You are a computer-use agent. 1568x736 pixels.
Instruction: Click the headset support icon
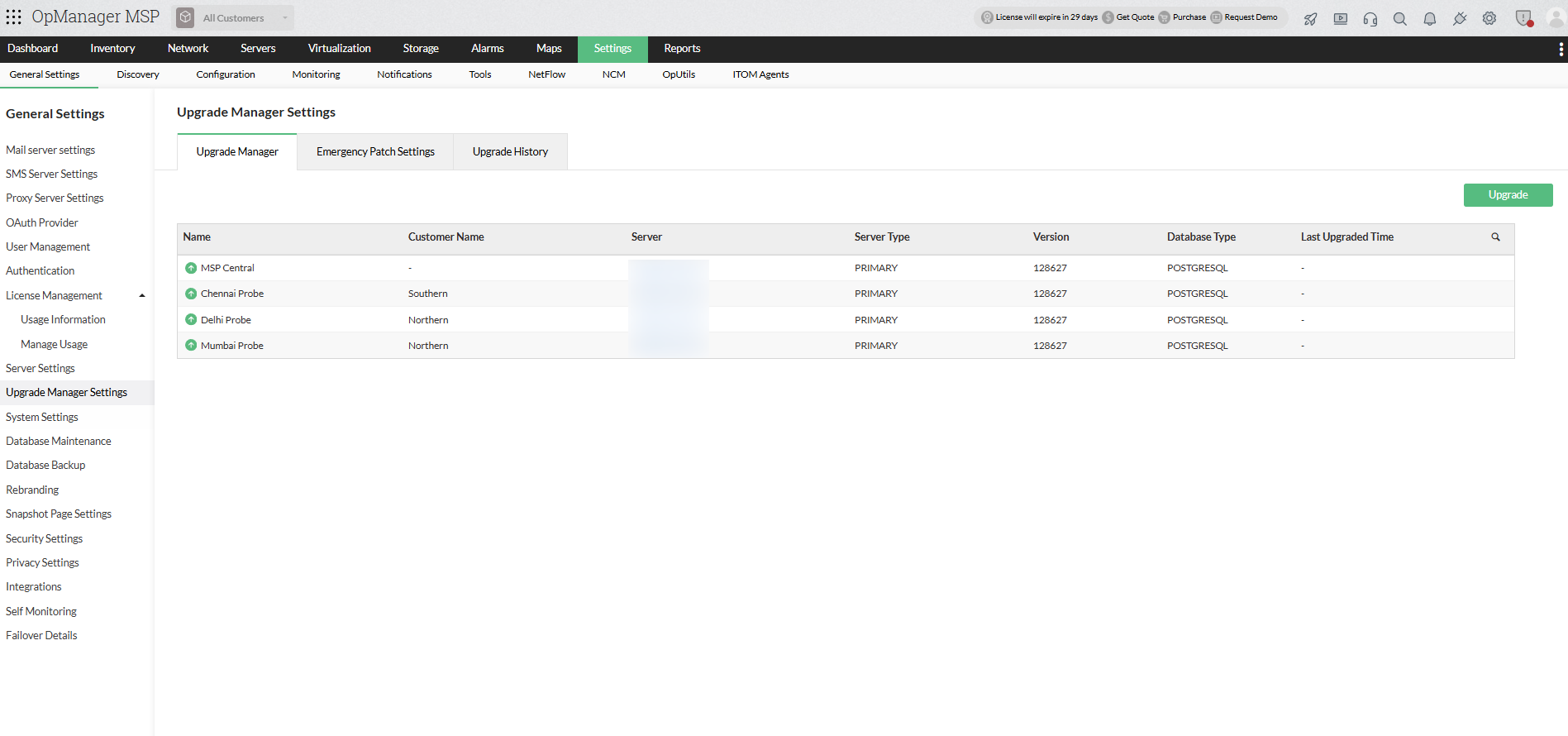click(x=1370, y=18)
